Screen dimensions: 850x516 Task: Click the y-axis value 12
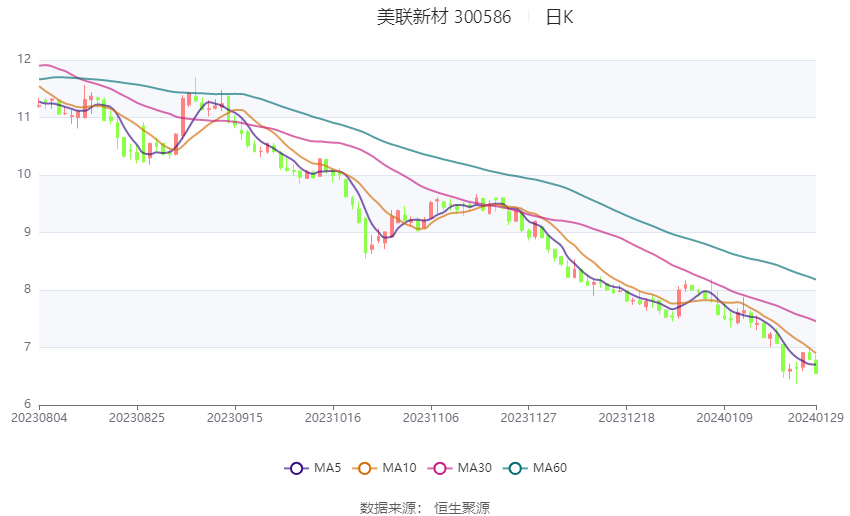click(24, 59)
